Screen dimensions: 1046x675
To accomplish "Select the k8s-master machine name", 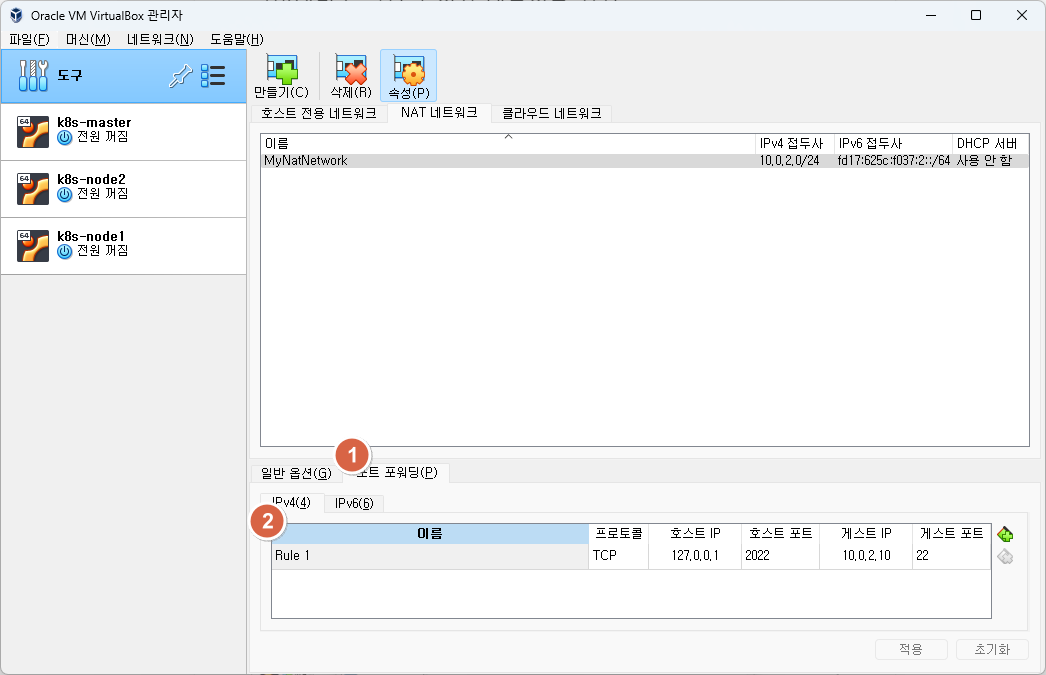I will pos(94,123).
